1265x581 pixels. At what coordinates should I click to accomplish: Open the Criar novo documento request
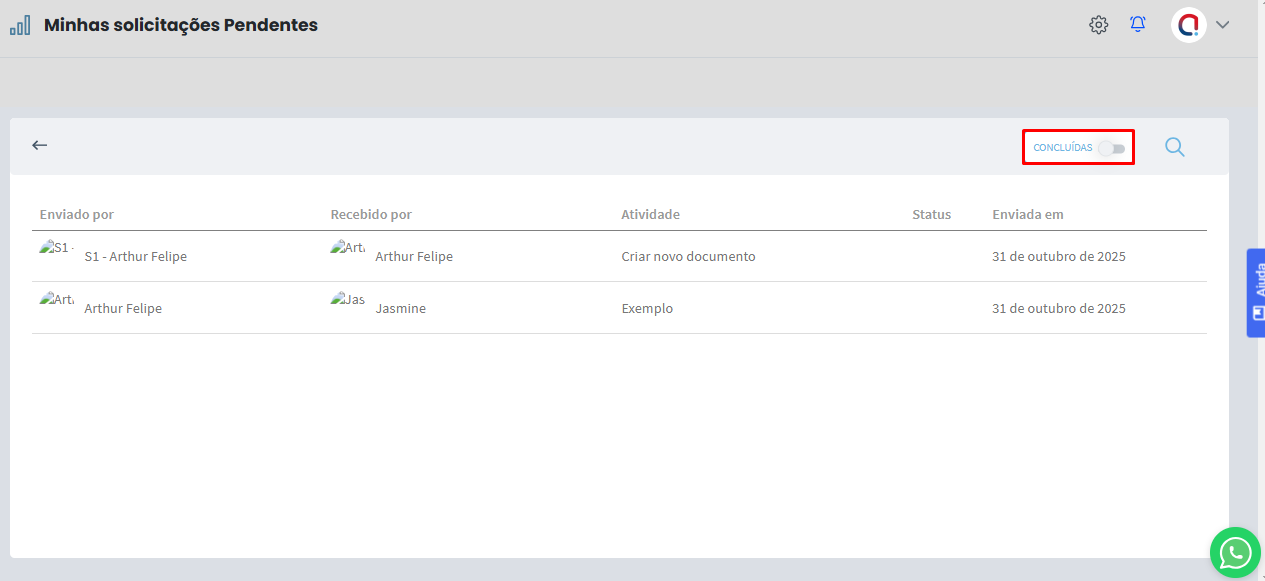(688, 257)
